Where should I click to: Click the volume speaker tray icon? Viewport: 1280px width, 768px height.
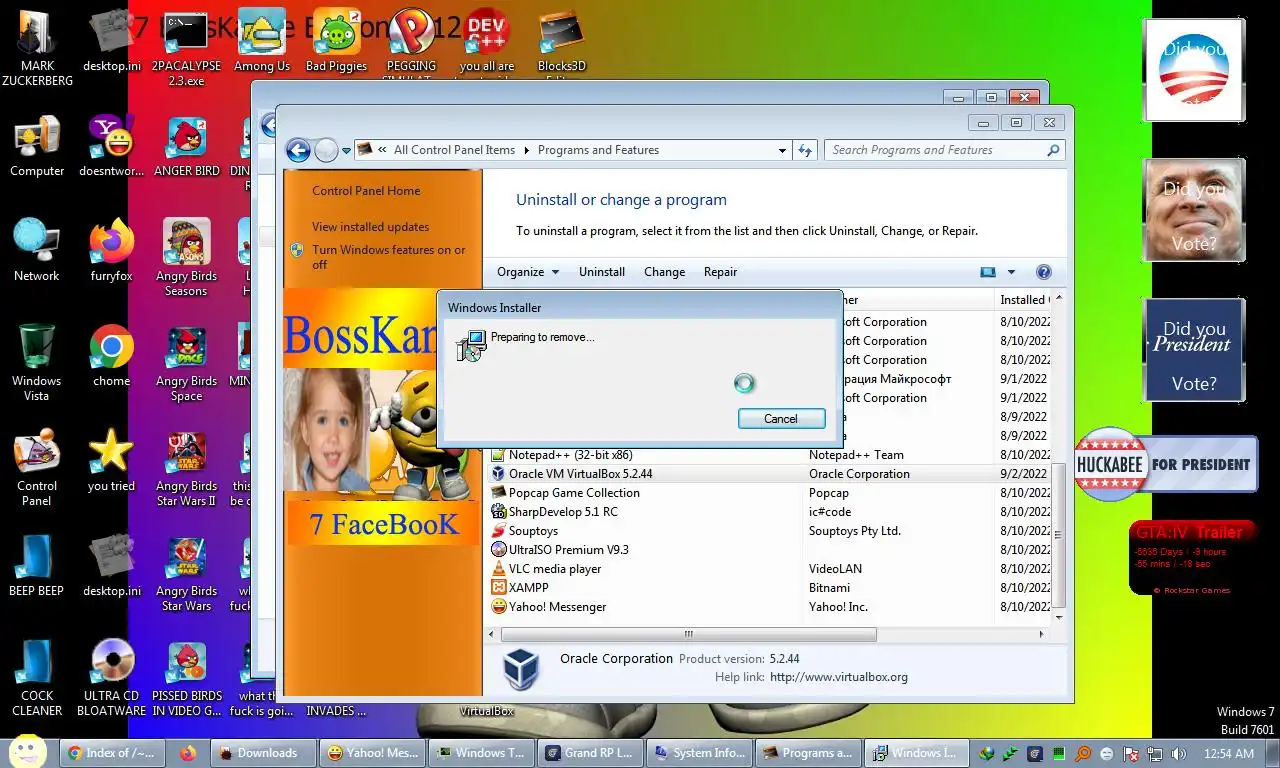tap(1178, 753)
